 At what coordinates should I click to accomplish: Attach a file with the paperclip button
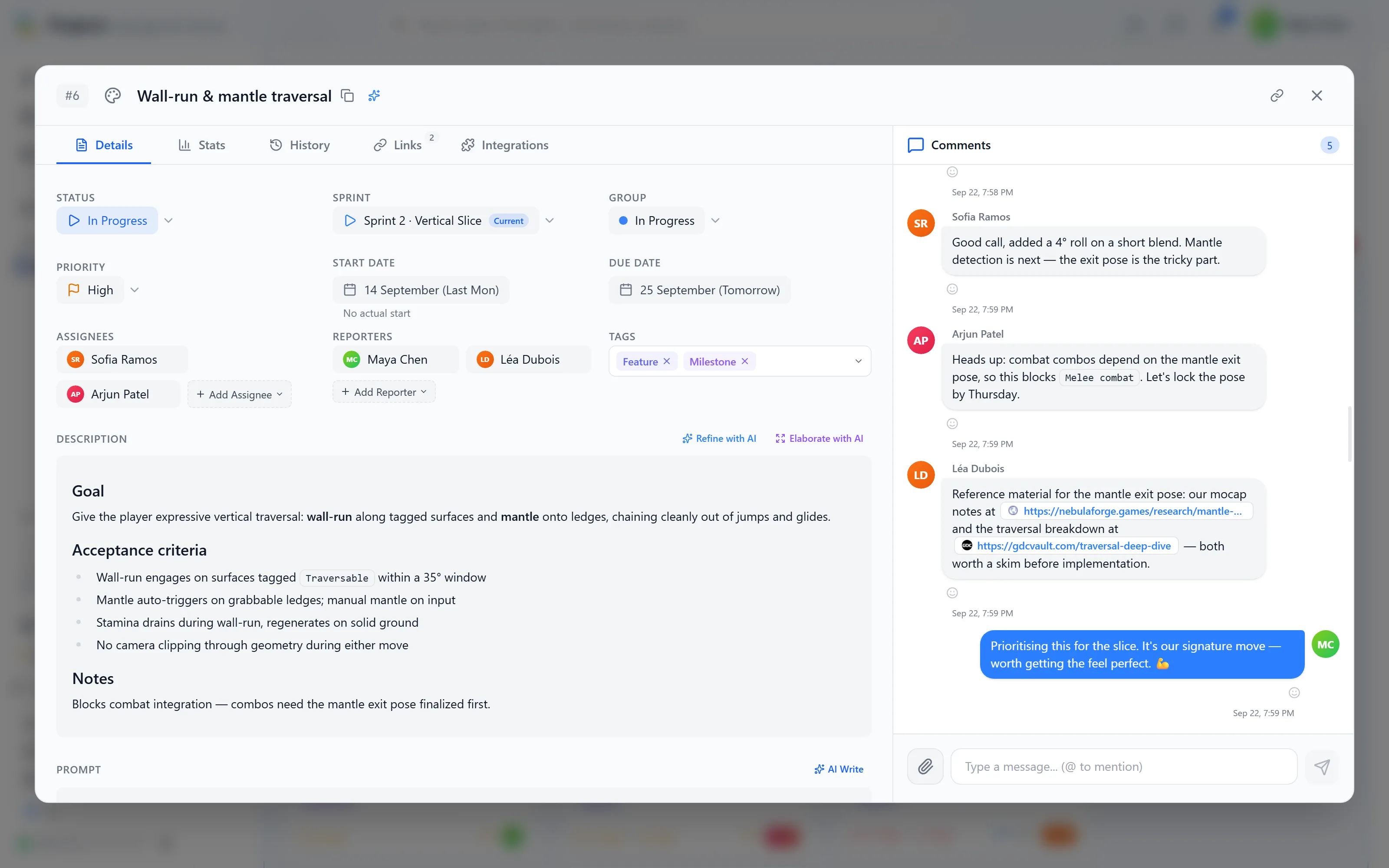pos(925,766)
